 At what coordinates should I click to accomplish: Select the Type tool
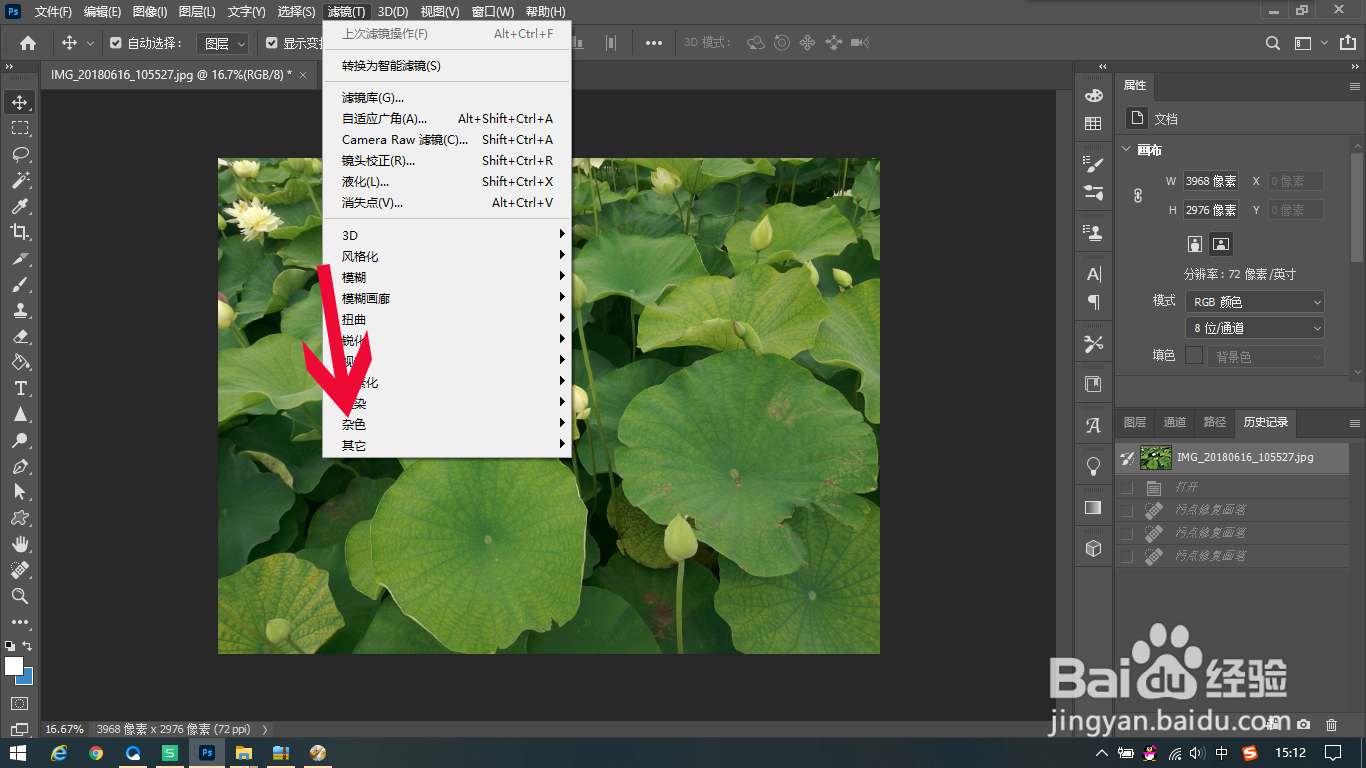tap(19, 388)
